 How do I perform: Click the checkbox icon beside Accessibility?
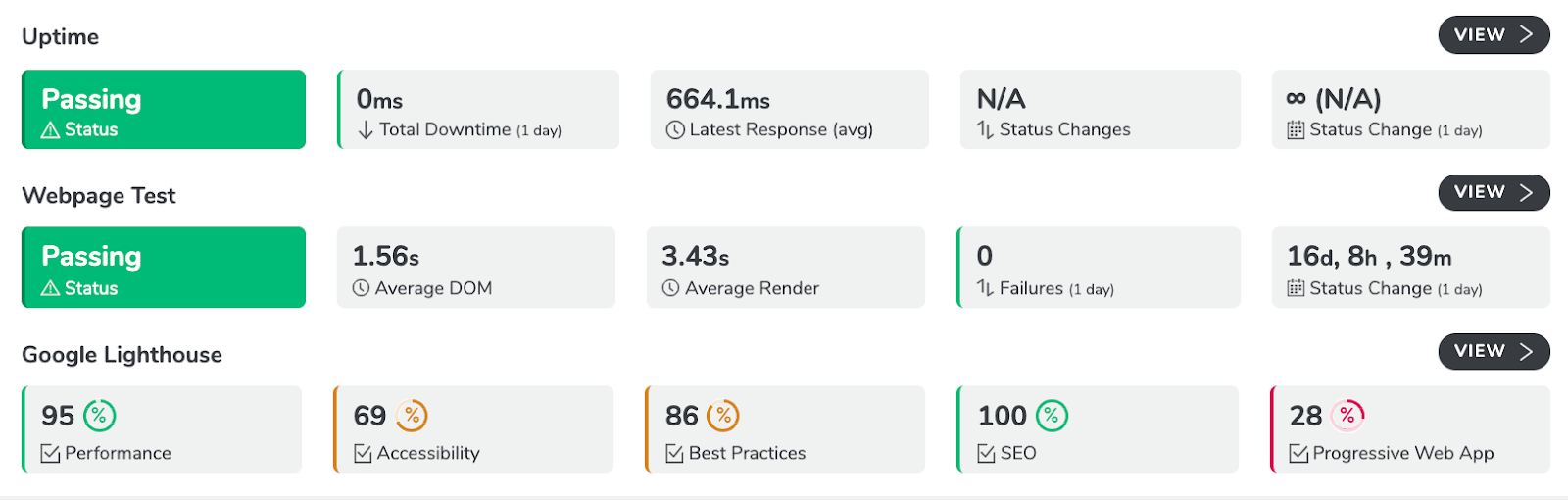(363, 453)
